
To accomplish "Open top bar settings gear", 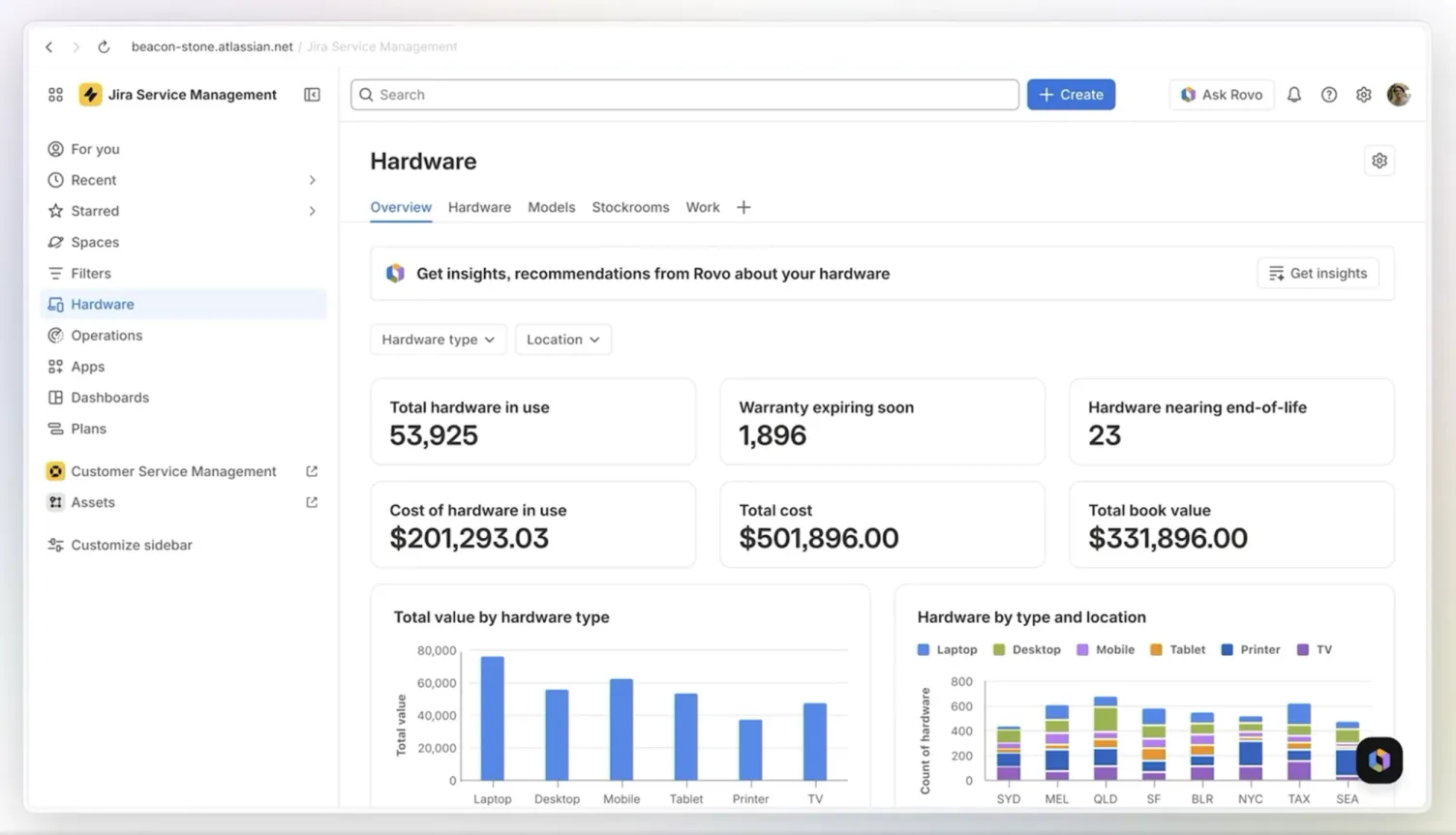I will pos(1364,95).
